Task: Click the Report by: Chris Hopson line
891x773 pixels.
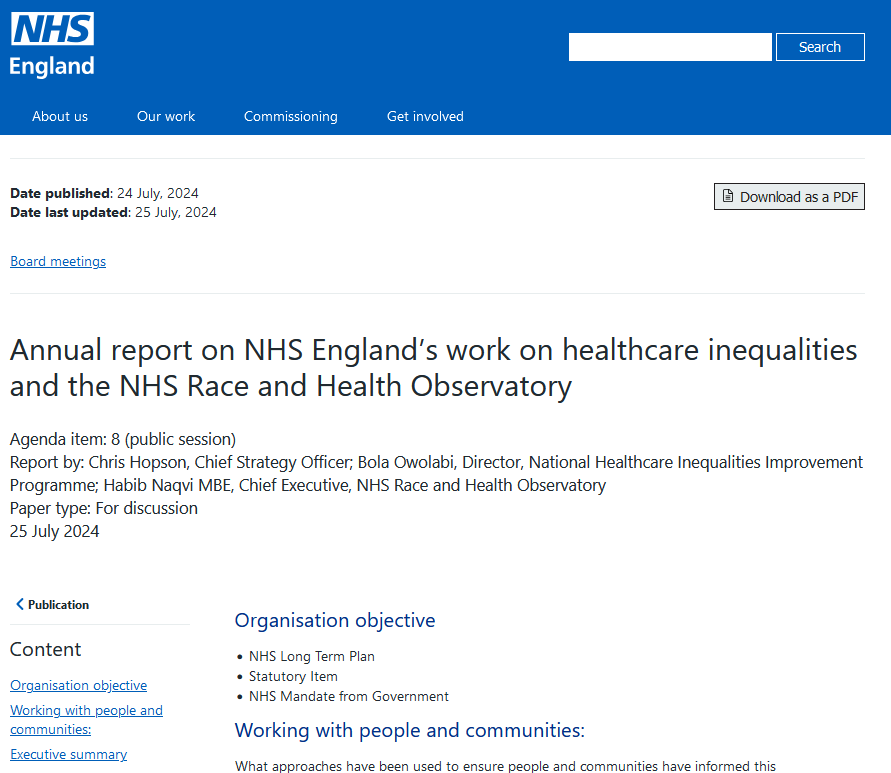Action: click(436, 473)
